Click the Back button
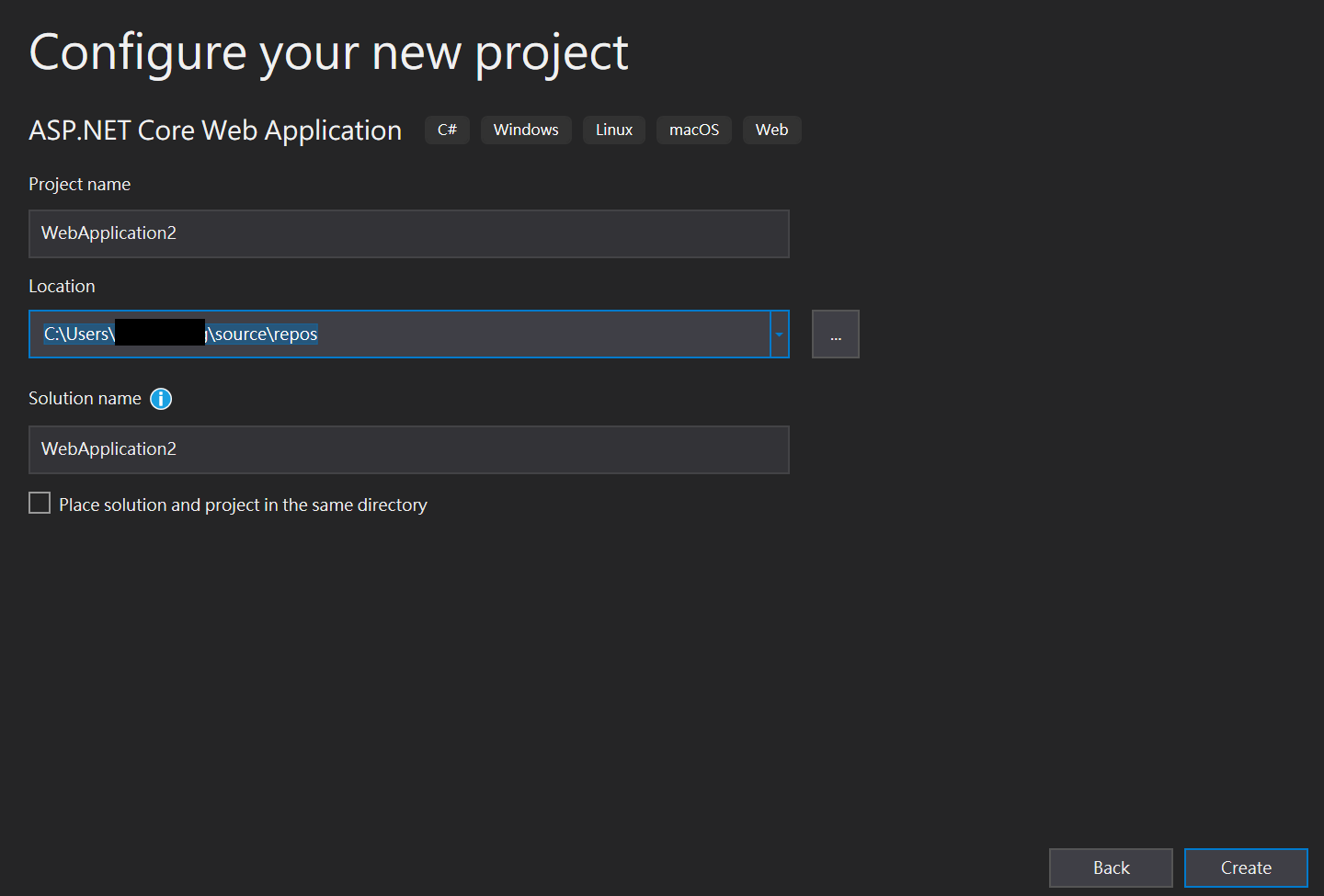Viewport: 1324px width, 896px height. click(x=1111, y=868)
